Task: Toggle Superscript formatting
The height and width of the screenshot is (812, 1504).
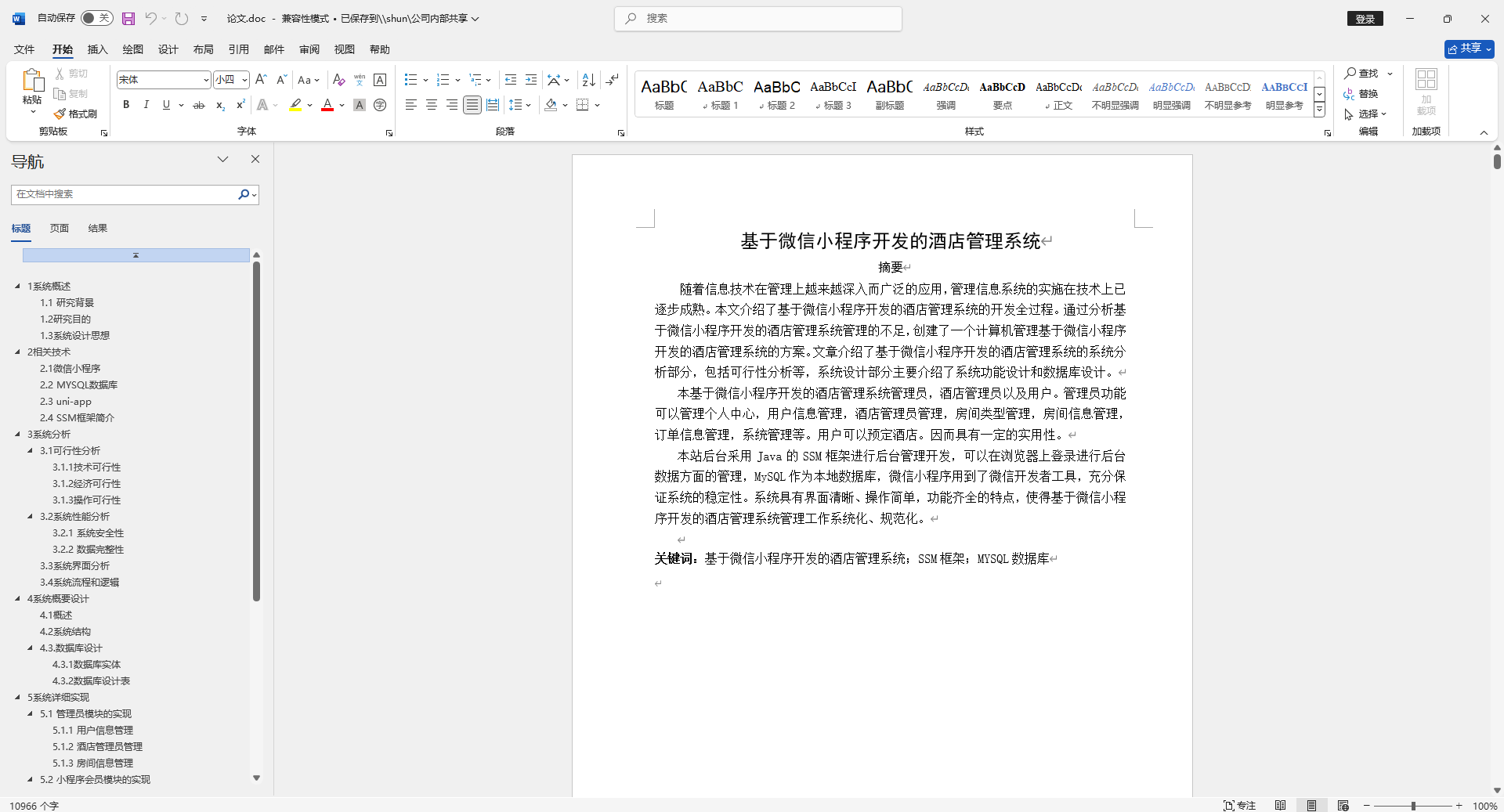Action: tap(240, 104)
